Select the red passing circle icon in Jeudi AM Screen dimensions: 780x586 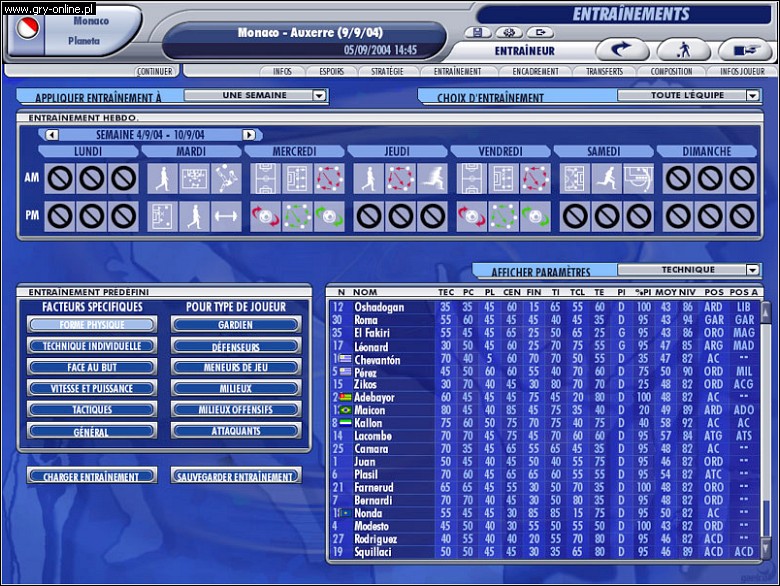coord(400,179)
